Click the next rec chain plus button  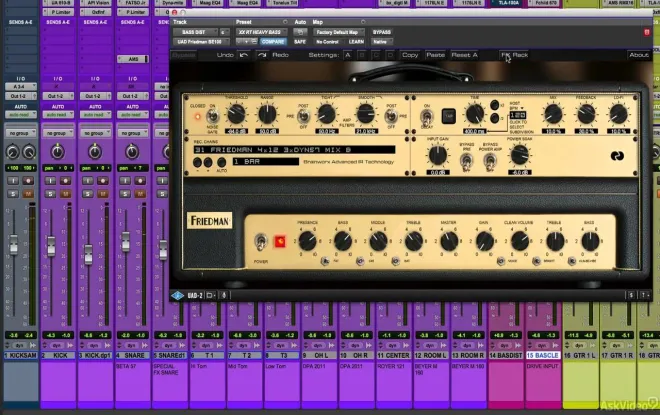point(208,162)
